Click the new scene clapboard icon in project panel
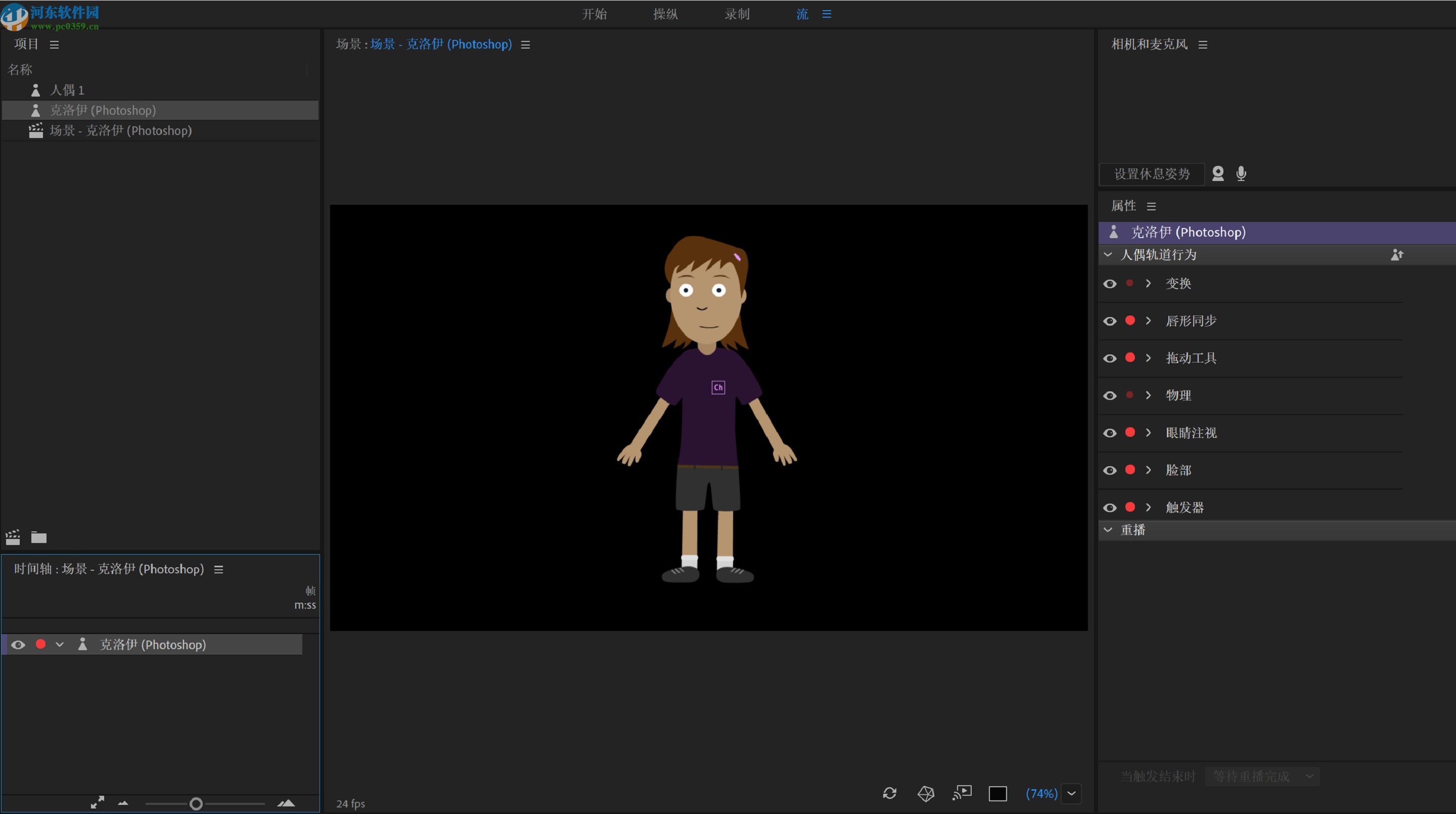This screenshot has width=1456, height=814. pyautogui.click(x=13, y=537)
